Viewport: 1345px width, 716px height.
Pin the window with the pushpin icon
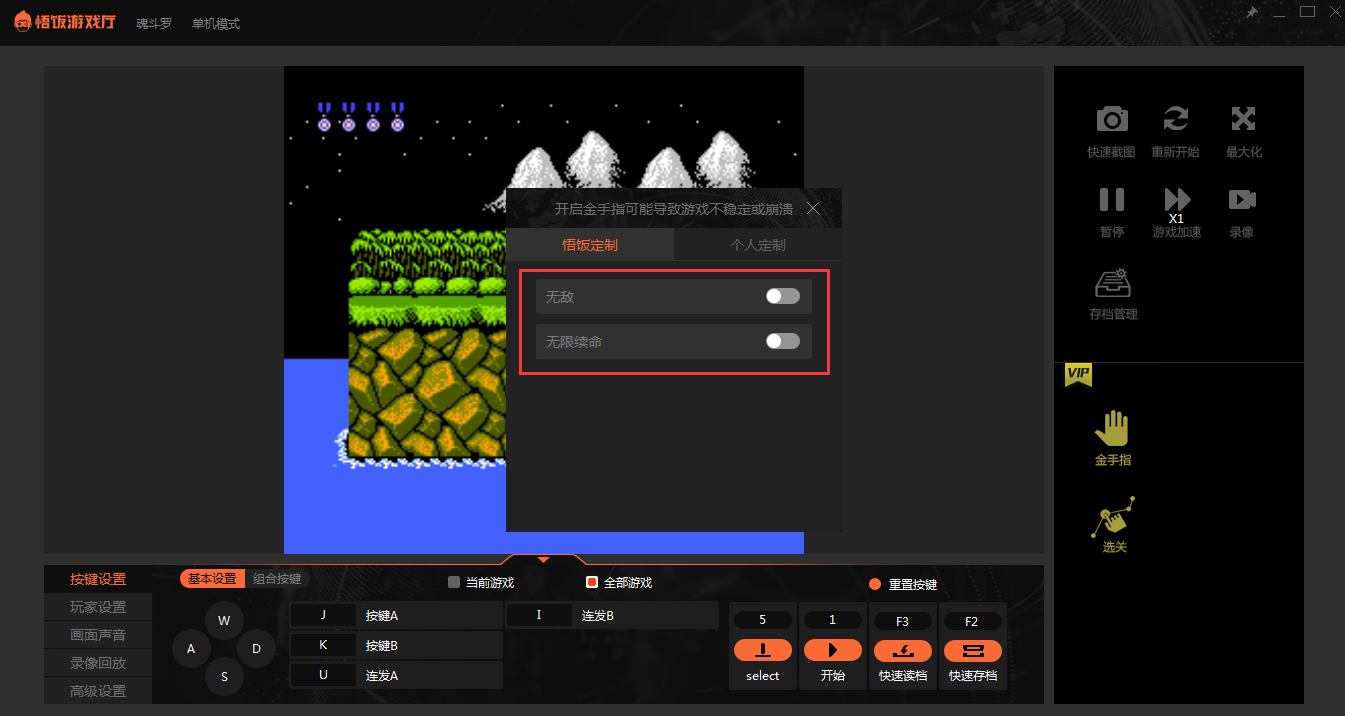click(x=1251, y=12)
